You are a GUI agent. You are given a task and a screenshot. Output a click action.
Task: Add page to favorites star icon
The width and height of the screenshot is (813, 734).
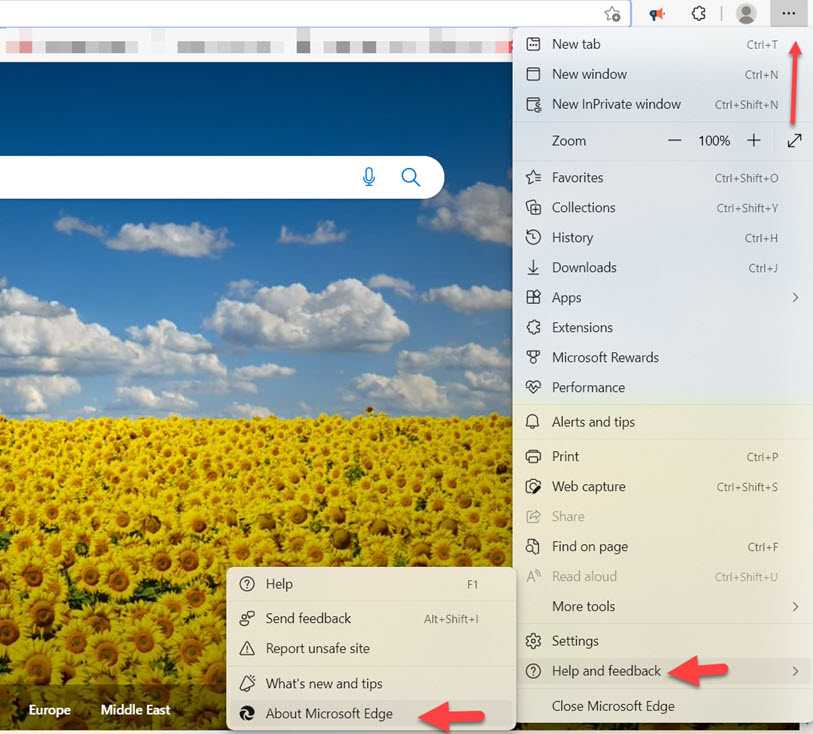pyautogui.click(x=613, y=14)
